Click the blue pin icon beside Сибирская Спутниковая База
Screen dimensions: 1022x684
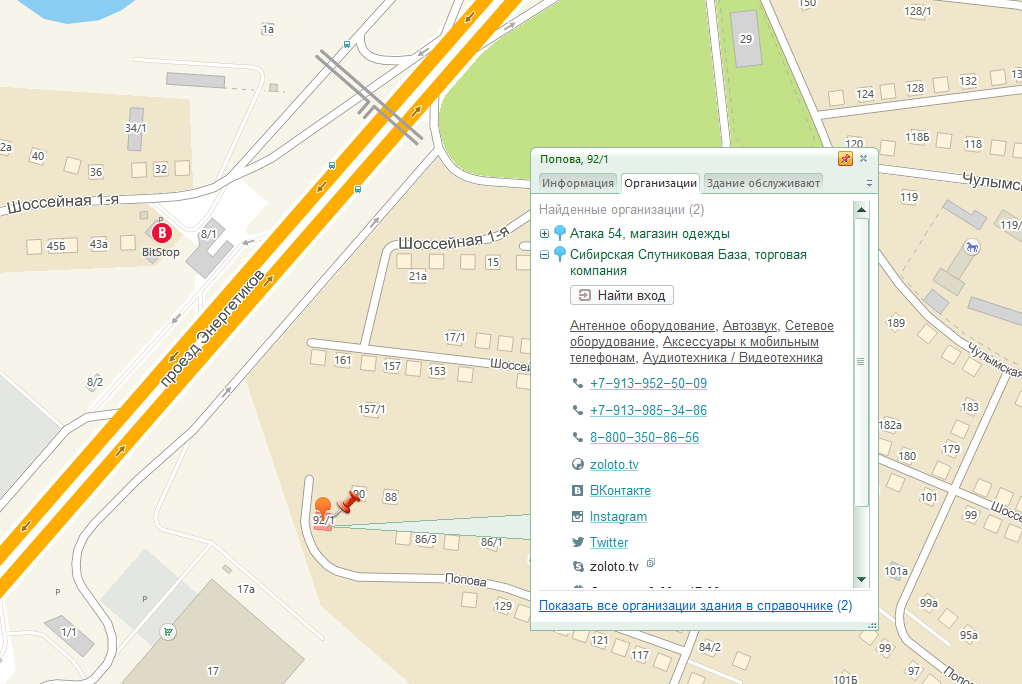pos(560,254)
